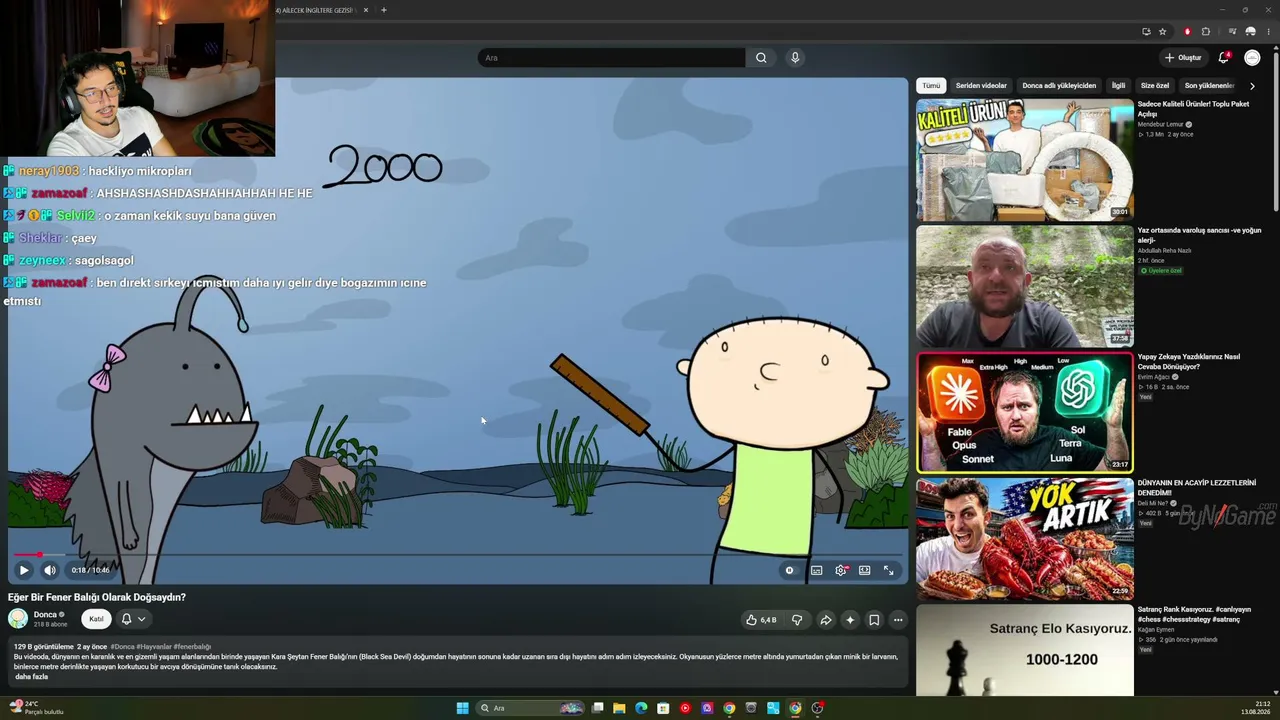This screenshot has width=1280, height=720.
Task: Open the Evrim Ağacı channel name
Action: tap(1153, 377)
